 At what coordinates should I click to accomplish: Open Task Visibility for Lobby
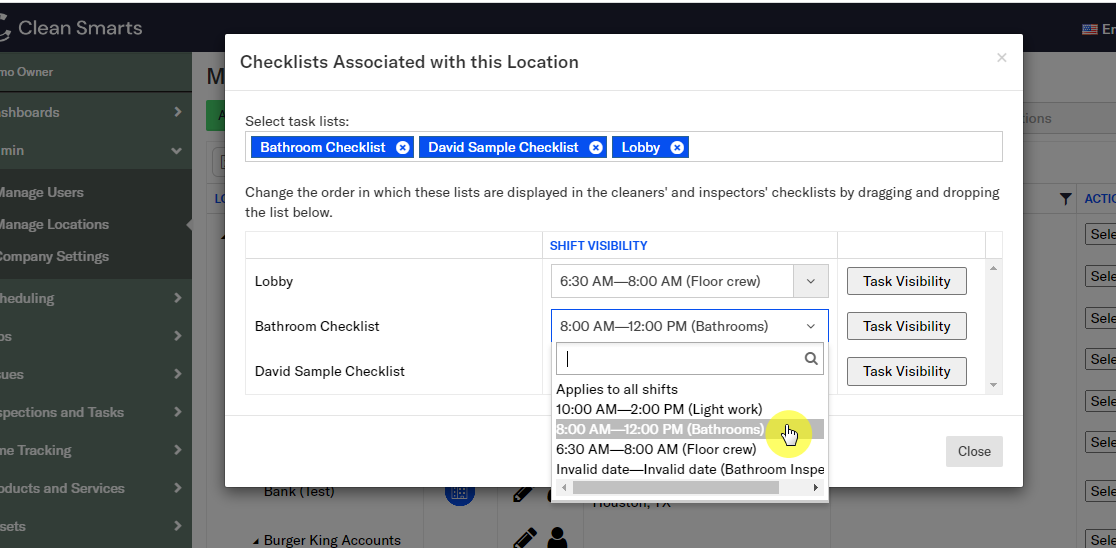(x=906, y=281)
